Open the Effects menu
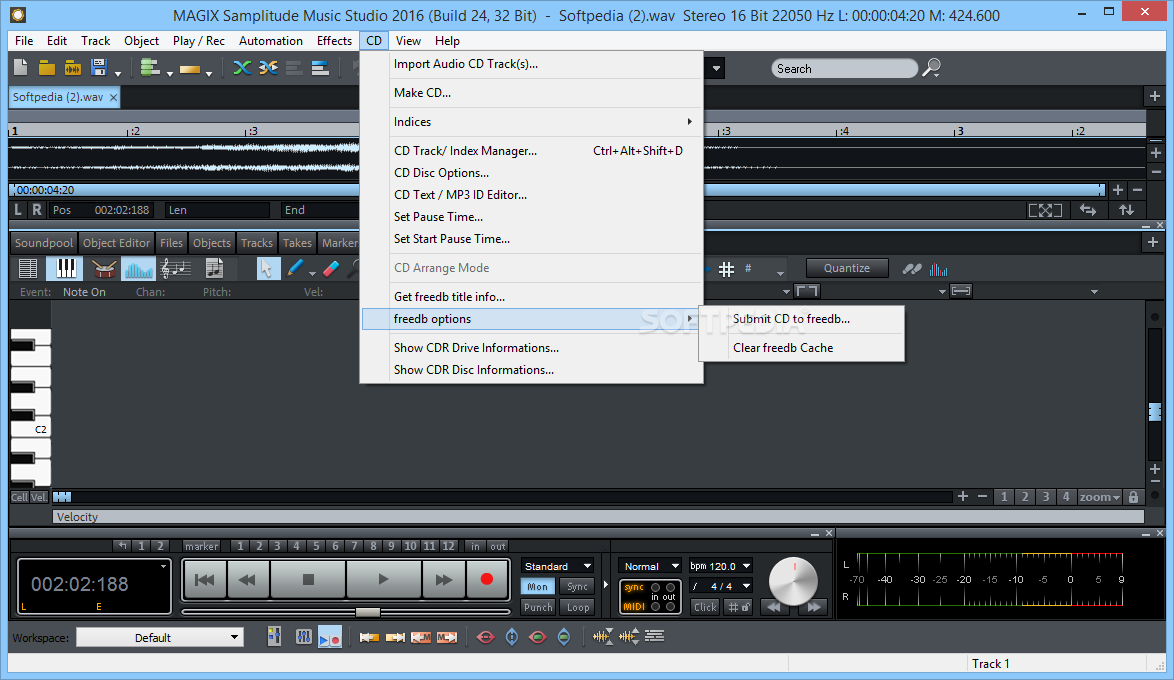Viewport: 1174px width, 680px height. tap(334, 41)
